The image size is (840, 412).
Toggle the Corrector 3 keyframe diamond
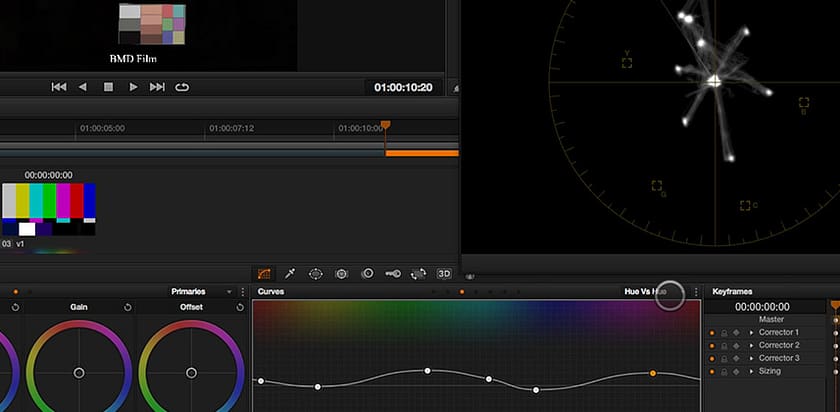737,358
